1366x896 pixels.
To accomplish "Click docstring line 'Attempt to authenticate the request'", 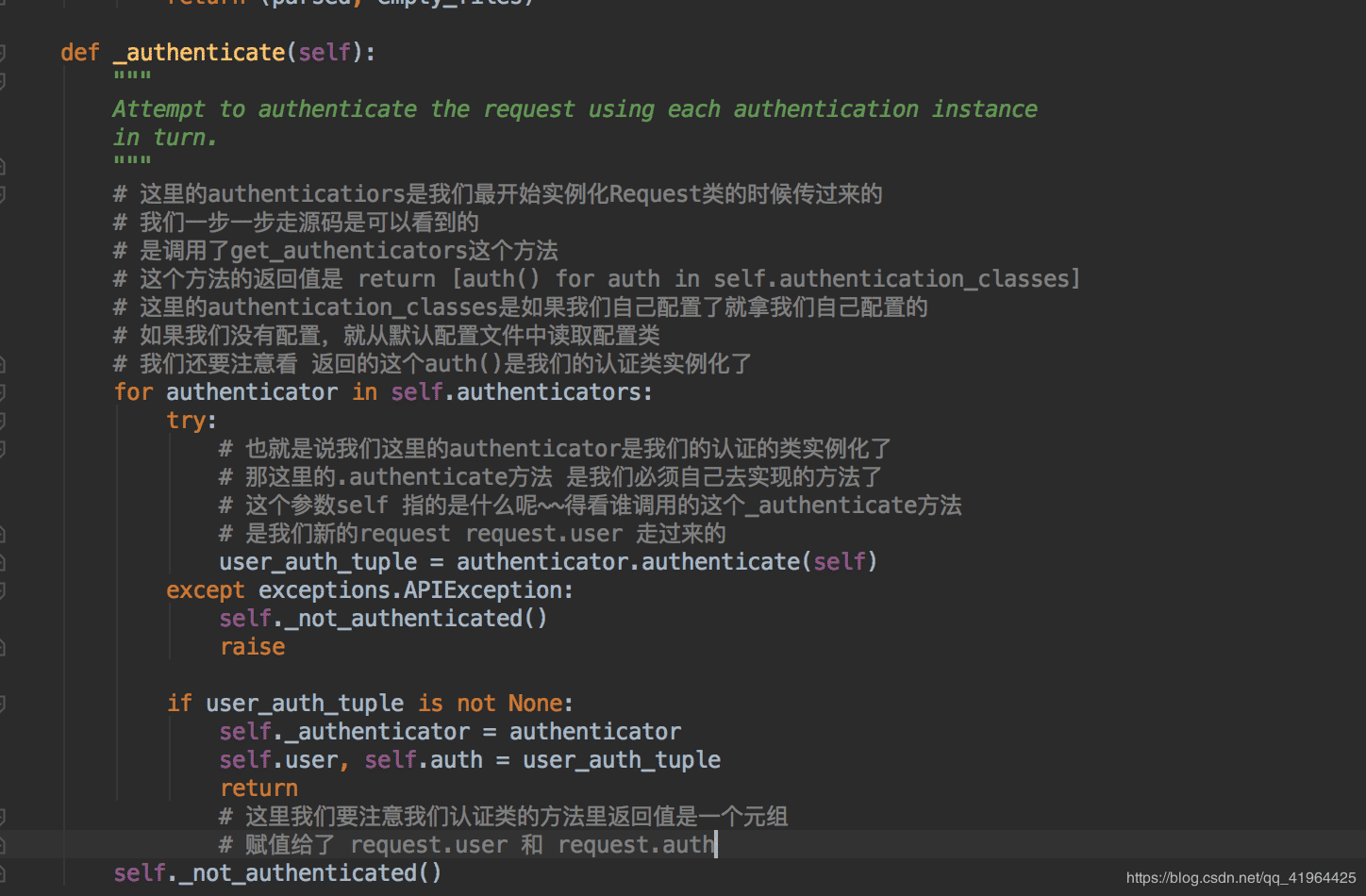I will point(575,109).
